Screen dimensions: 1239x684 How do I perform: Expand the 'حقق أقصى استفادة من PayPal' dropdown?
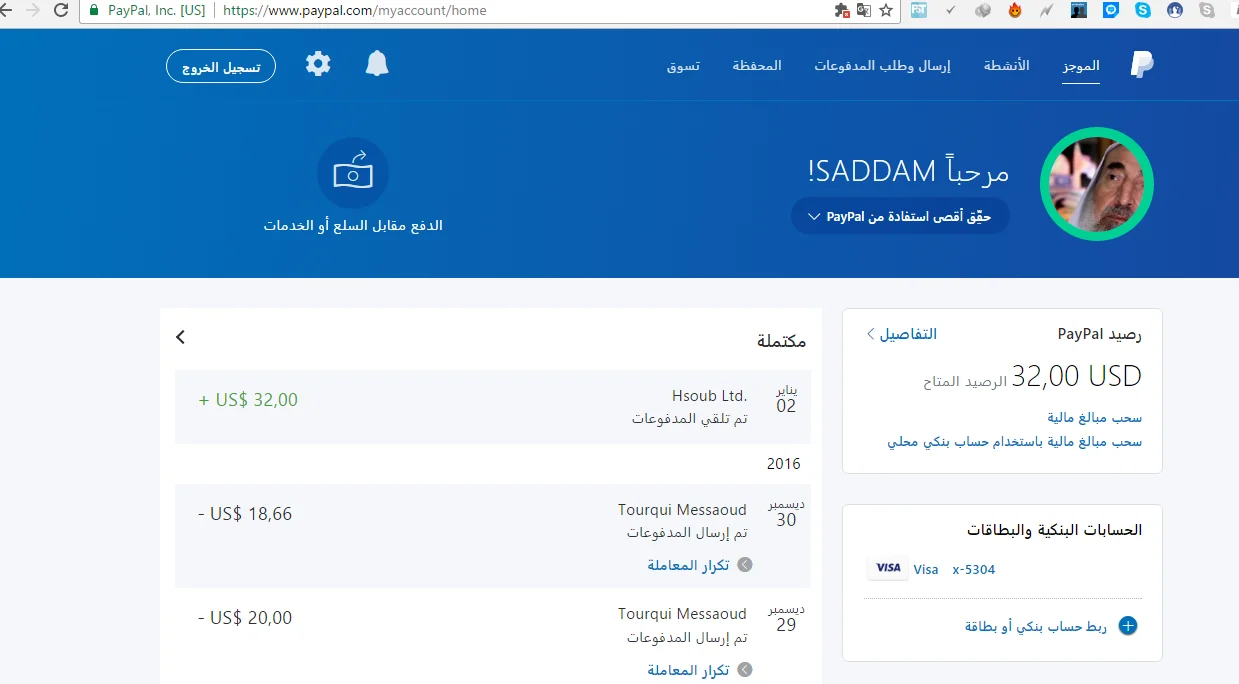coord(900,216)
